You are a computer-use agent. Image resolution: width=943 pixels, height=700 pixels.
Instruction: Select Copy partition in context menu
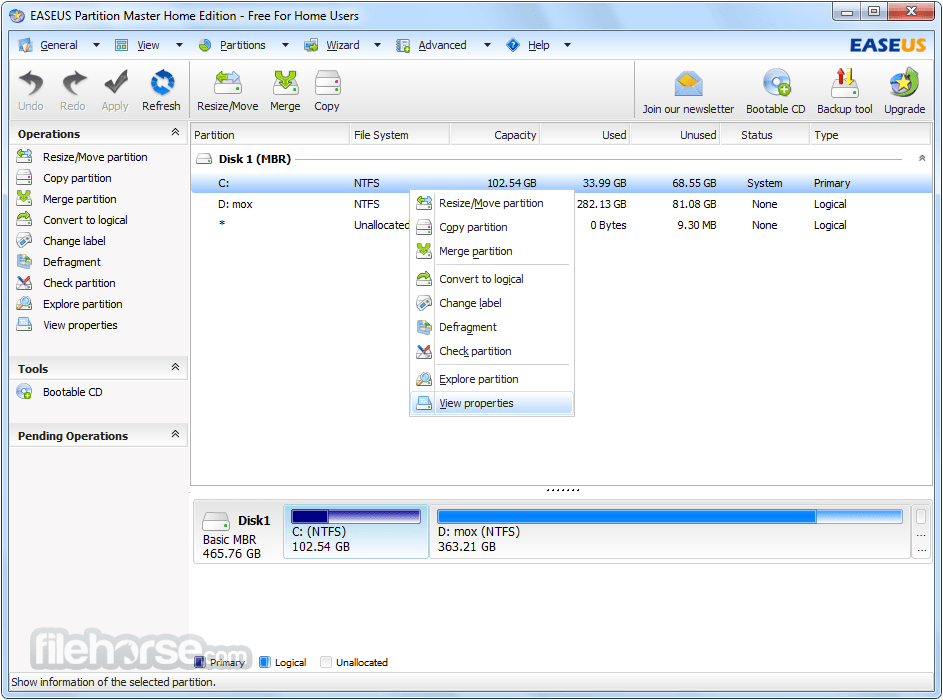click(x=492, y=227)
